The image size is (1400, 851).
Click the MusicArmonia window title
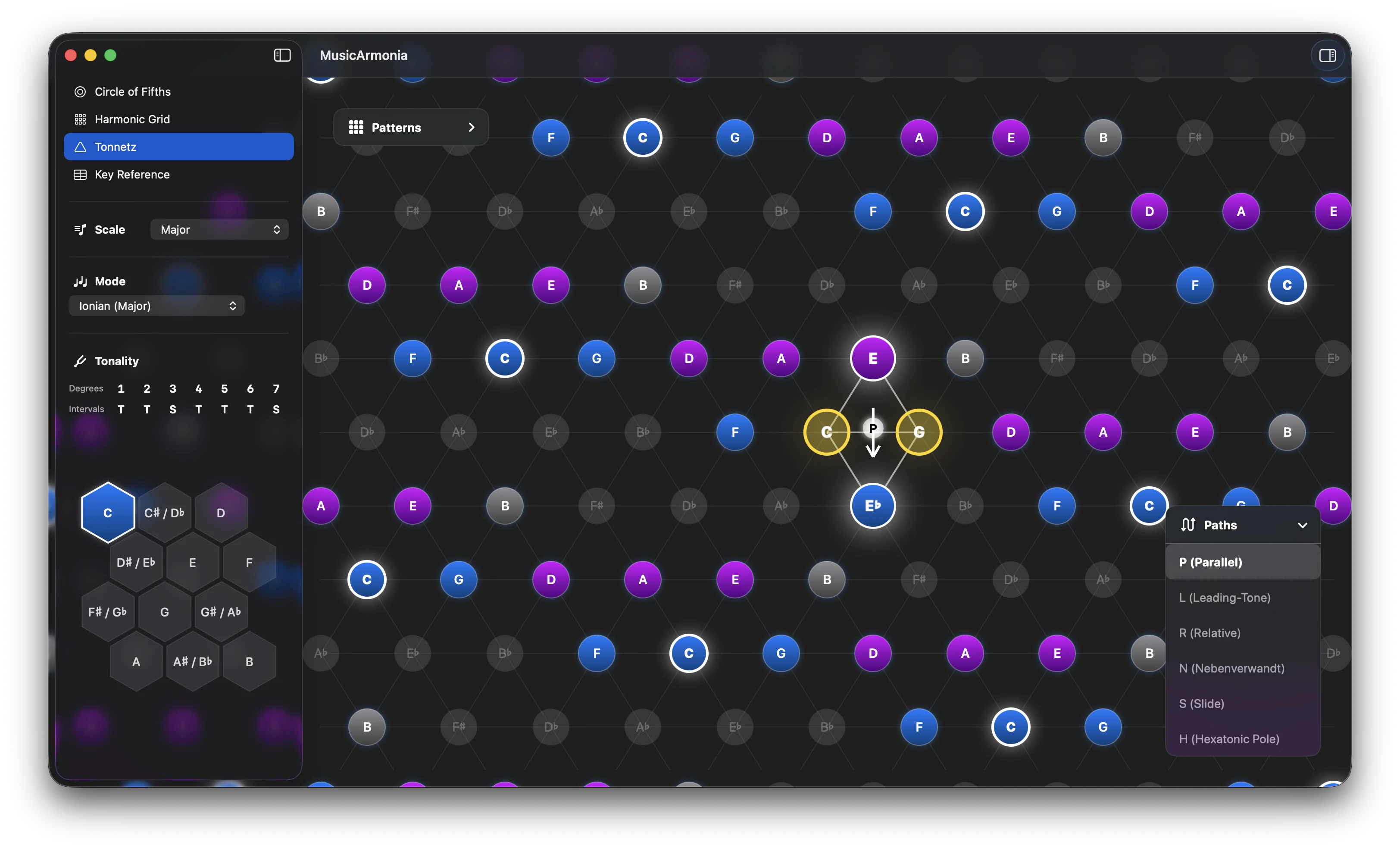pos(364,55)
